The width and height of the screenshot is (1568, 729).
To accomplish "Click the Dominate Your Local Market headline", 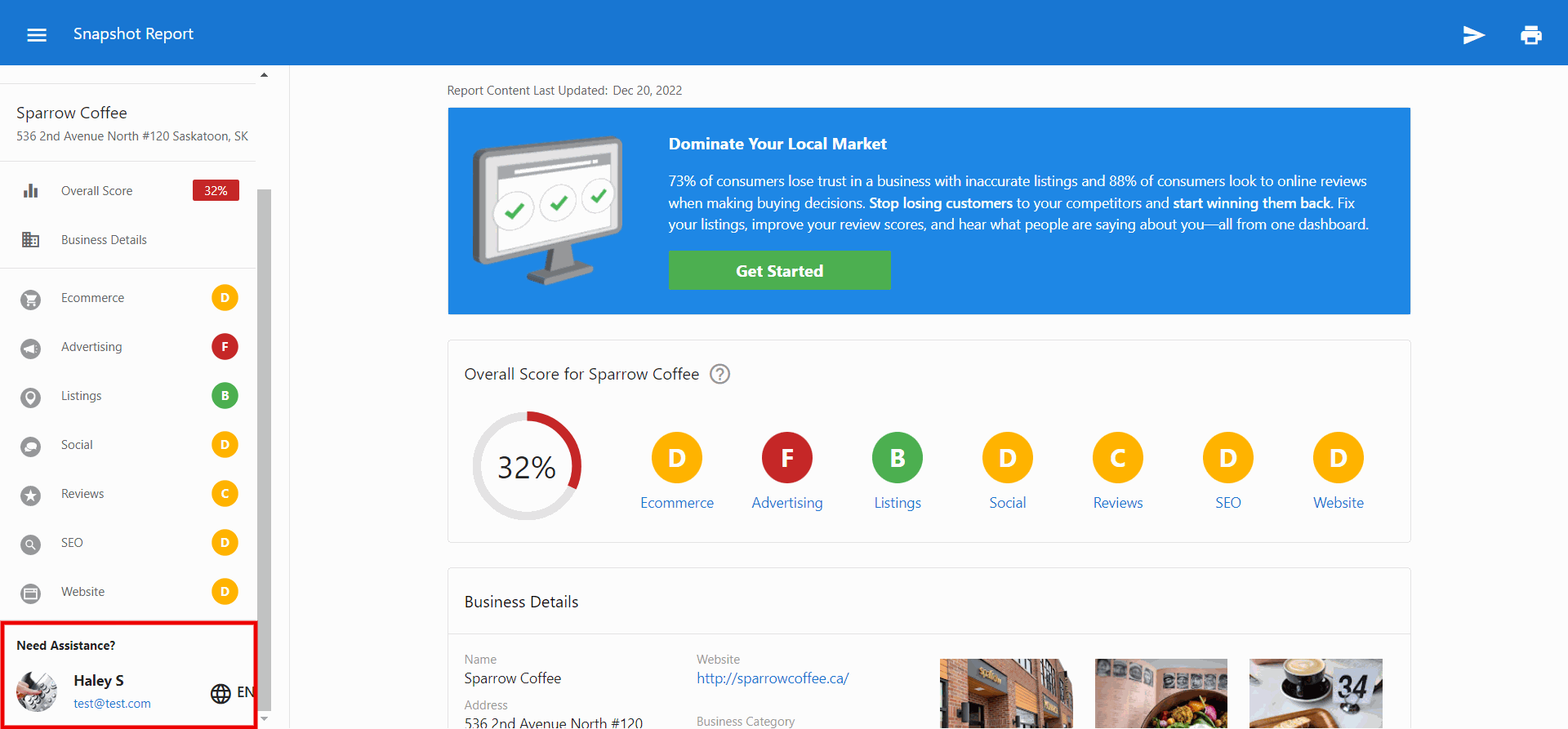I will coord(777,144).
